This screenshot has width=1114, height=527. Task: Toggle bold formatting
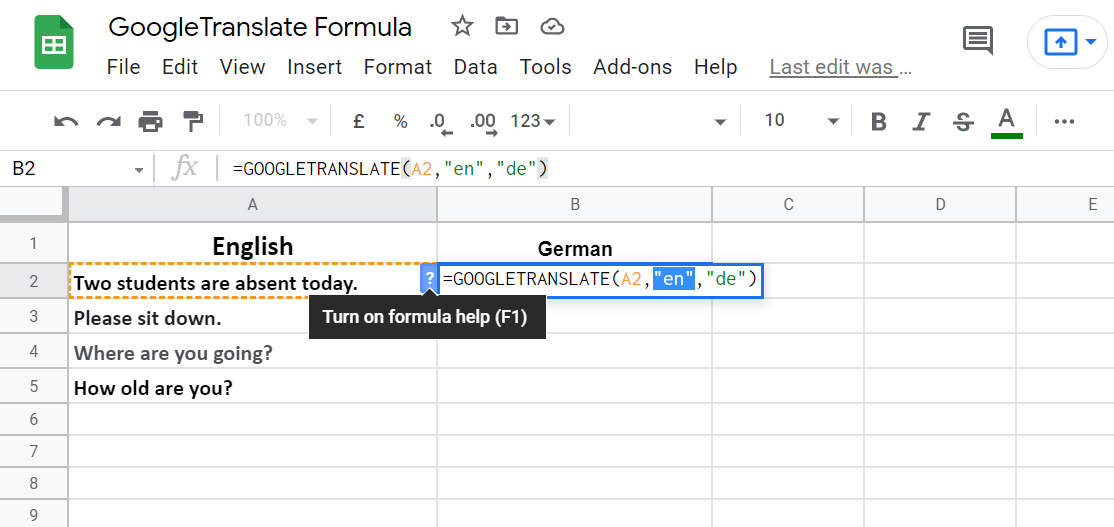click(x=879, y=122)
